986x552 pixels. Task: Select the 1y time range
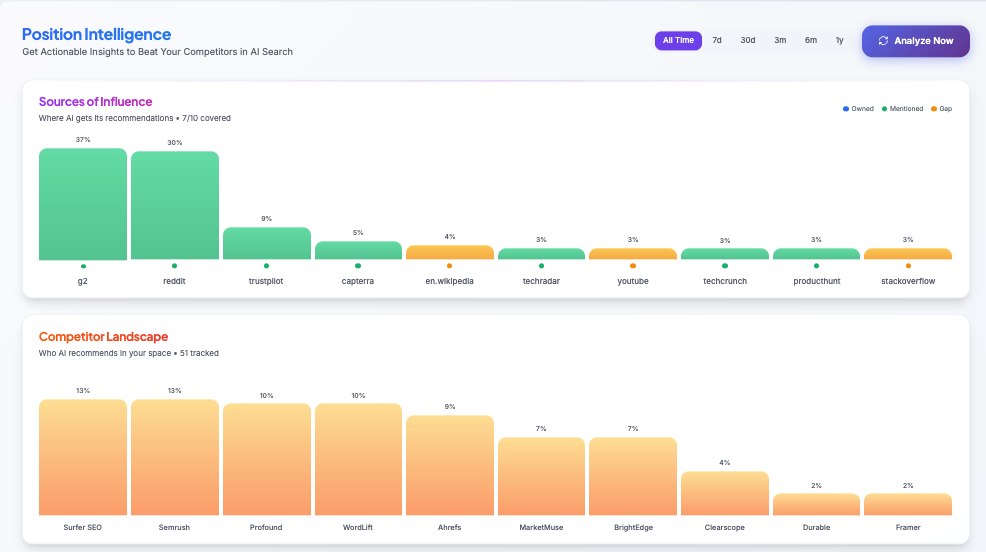pyautogui.click(x=839, y=40)
